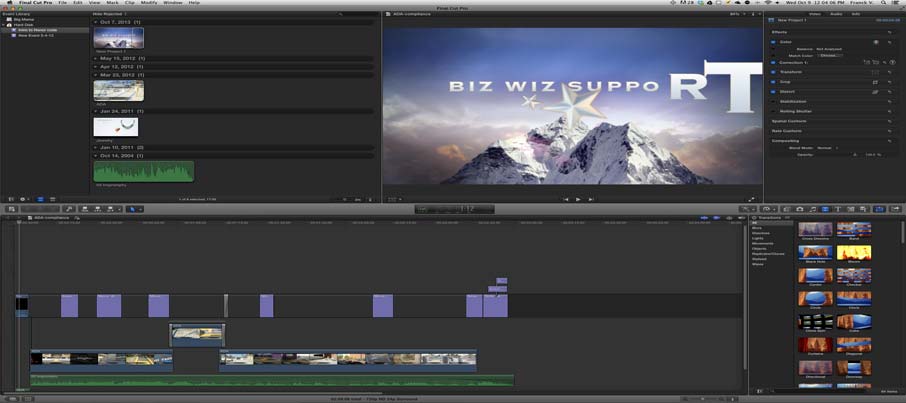Open the Retime menu in the toolbar
Image resolution: width=906 pixels, height=403 pixels.
pos(769,209)
